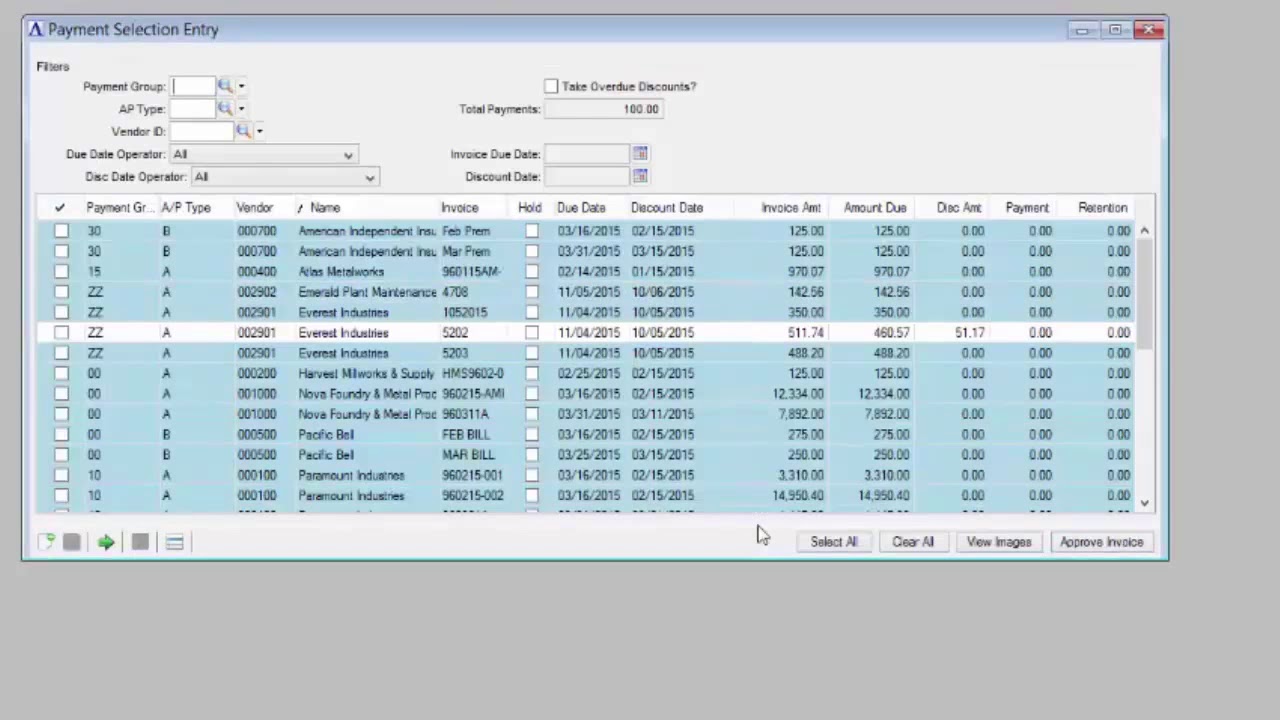
Task: Click the Payment Selection Entry title icon
Action: (x=36, y=30)
